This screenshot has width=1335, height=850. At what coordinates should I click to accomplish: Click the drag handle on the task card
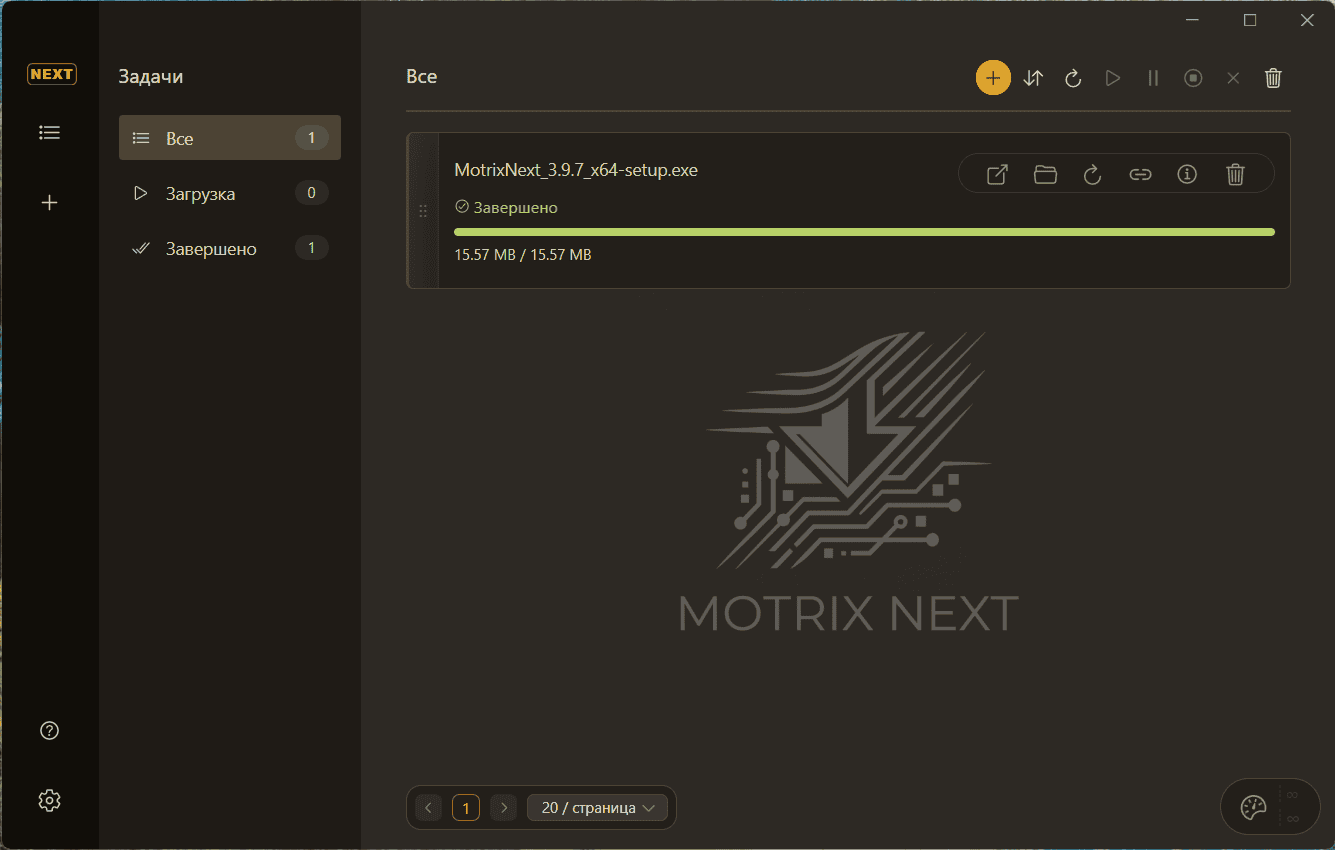point(423,211)
